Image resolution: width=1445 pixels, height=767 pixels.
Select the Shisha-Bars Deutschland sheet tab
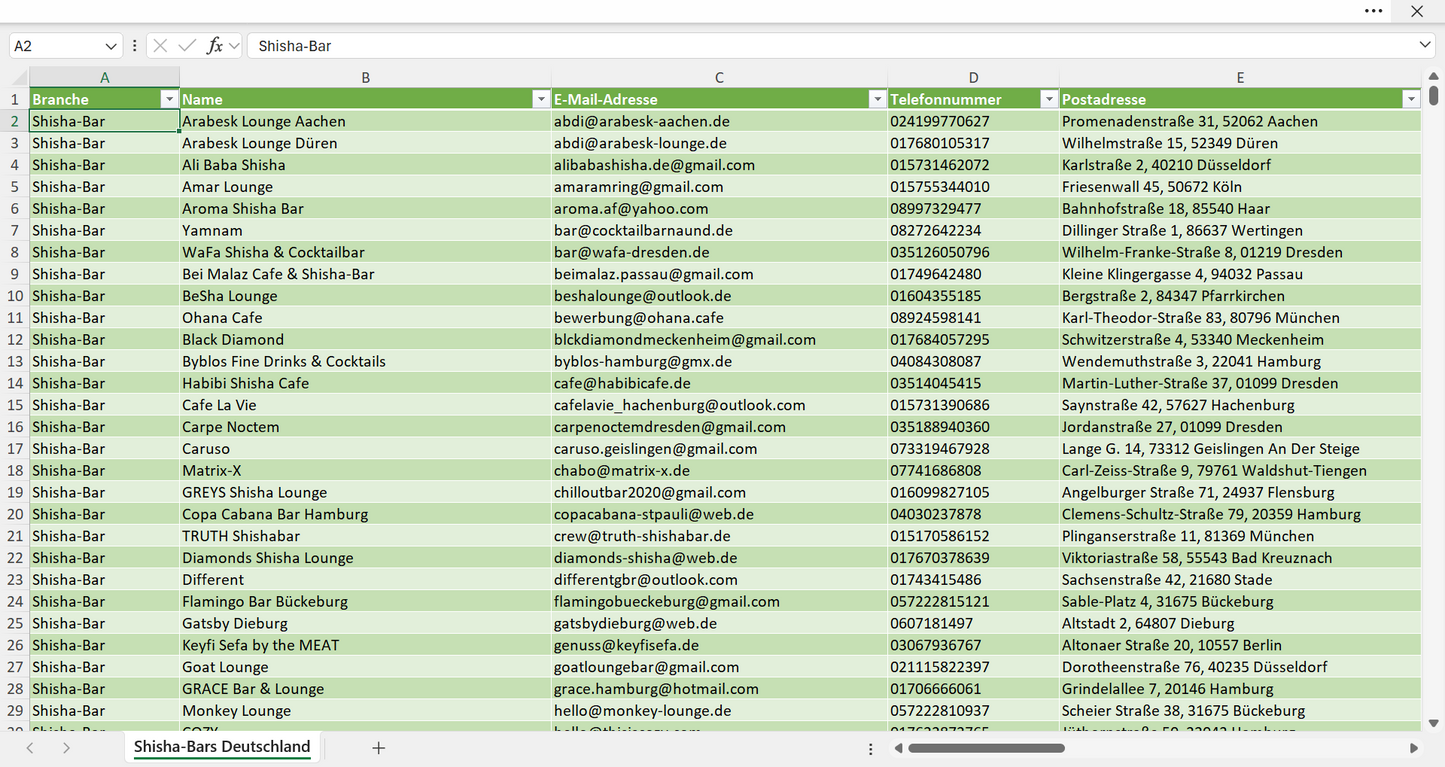tap(222, 747)
